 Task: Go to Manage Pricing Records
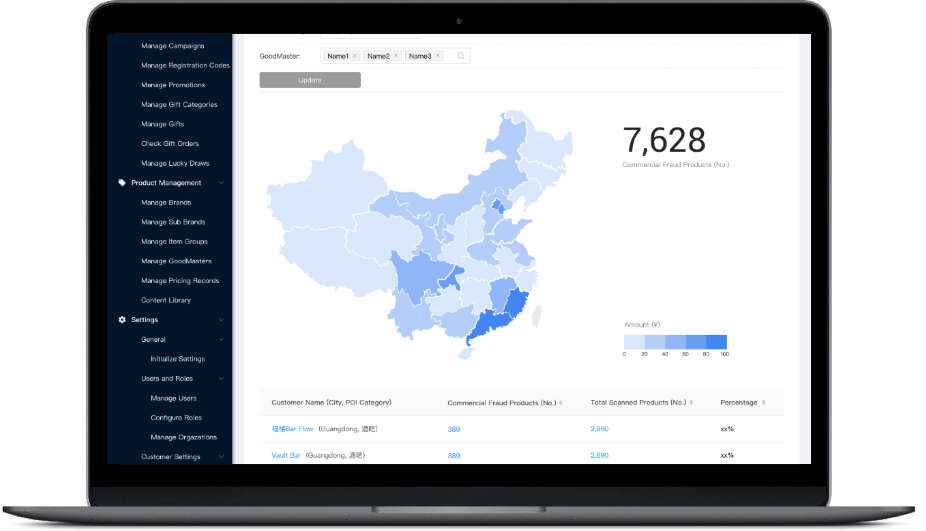pyautogui.click(x=180, y=281)
